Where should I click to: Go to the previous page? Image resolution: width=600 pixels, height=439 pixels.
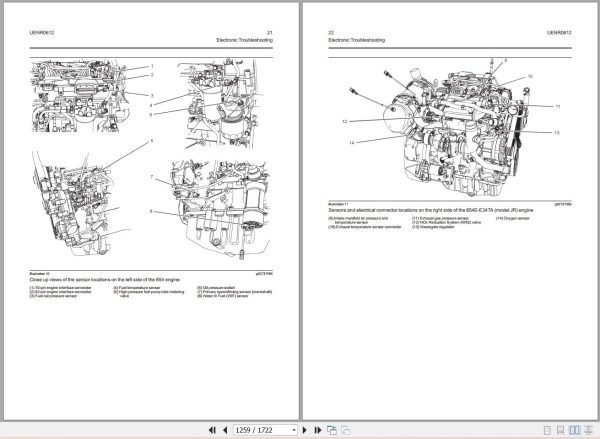(x=225, y=430)
